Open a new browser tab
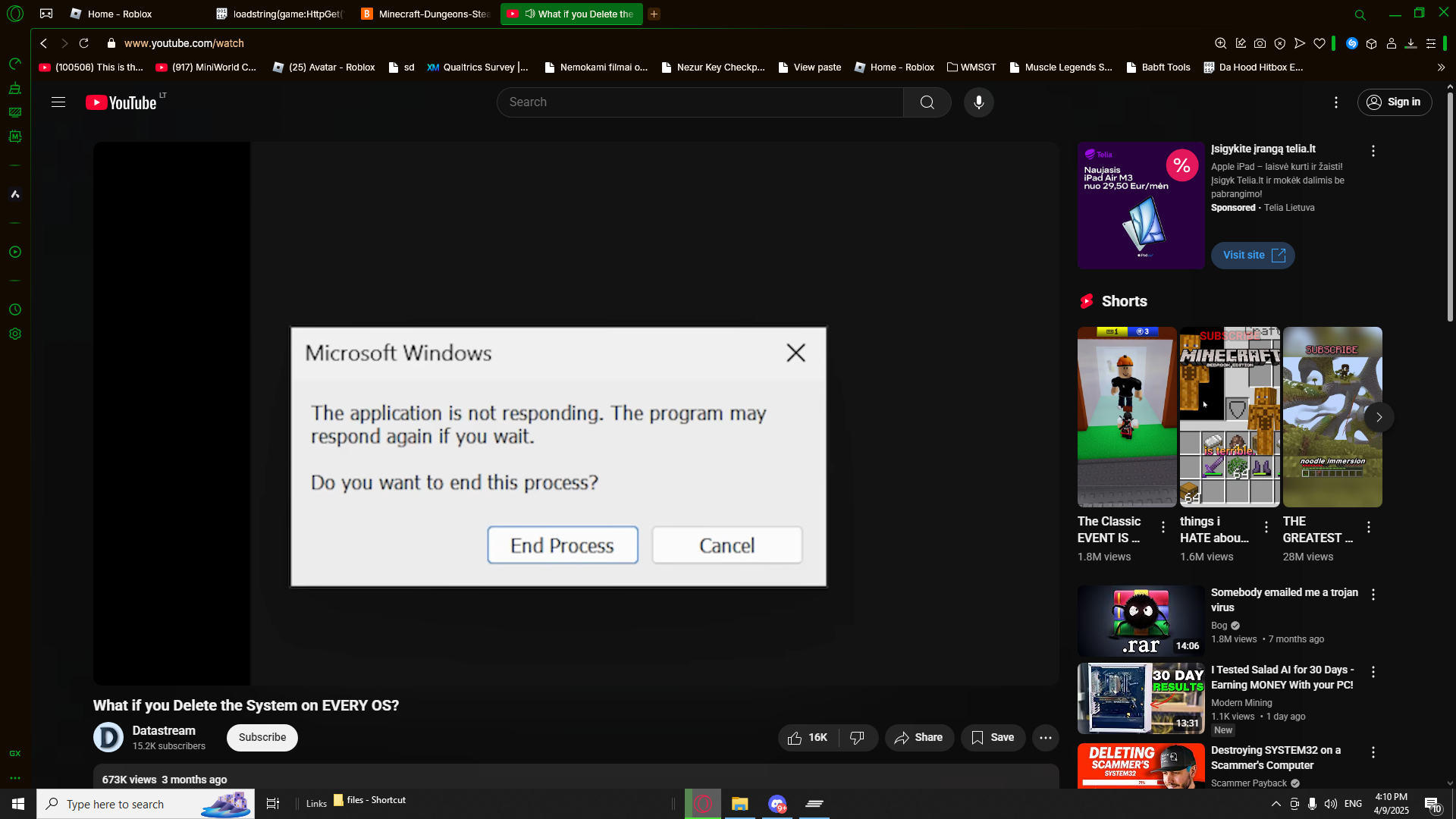 (654, 14)
